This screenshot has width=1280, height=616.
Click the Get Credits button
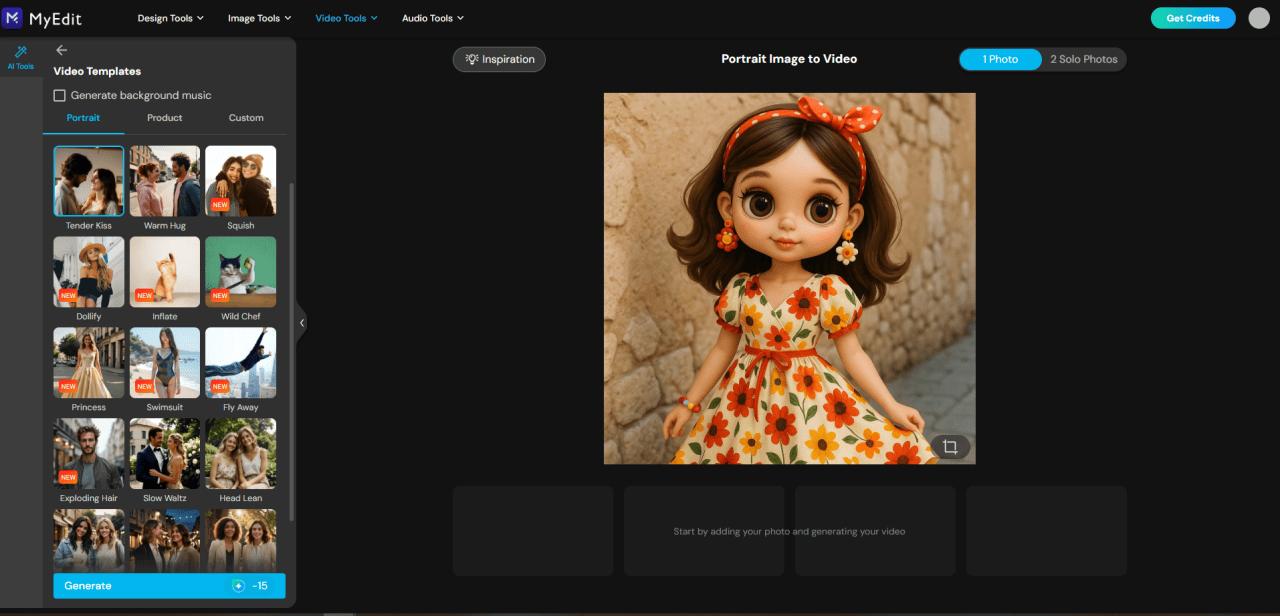1192,17
